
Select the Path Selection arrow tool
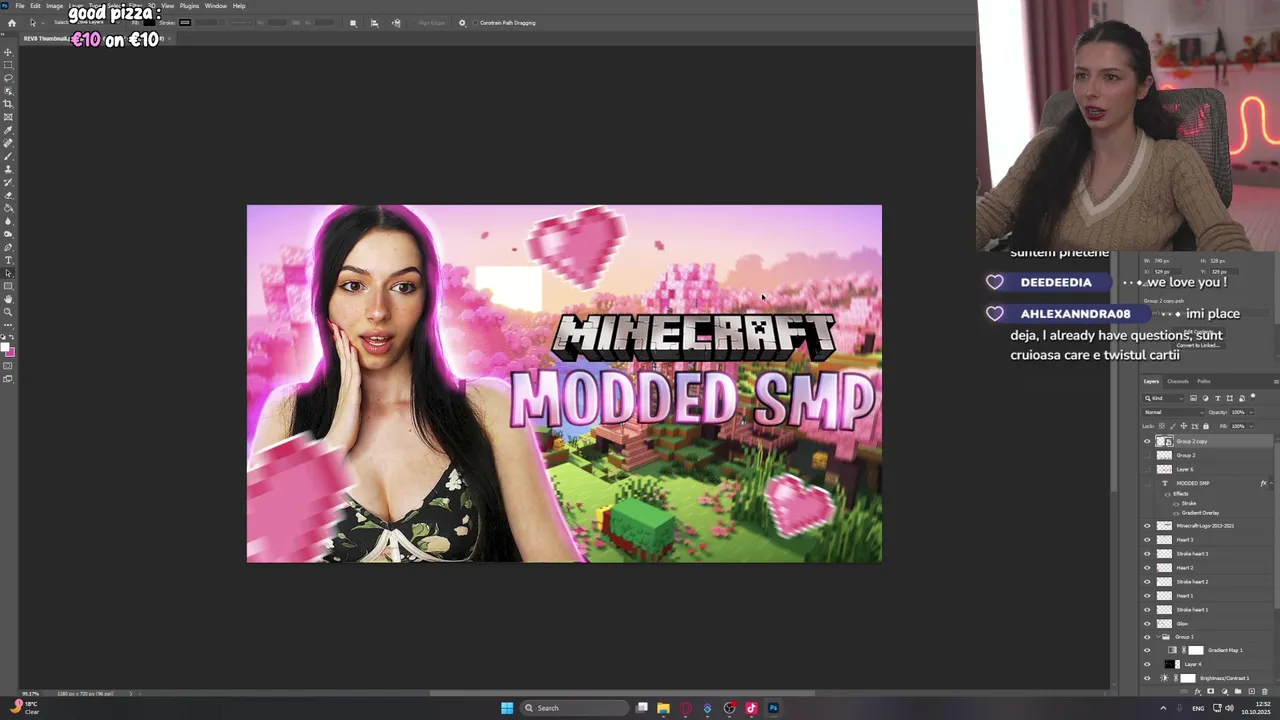click(x=8, y=273)
